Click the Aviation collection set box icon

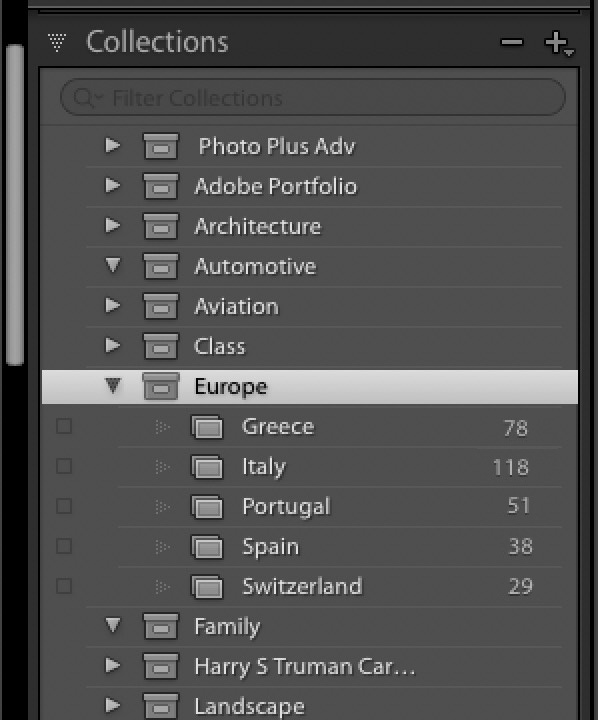(x=161, y=306)
